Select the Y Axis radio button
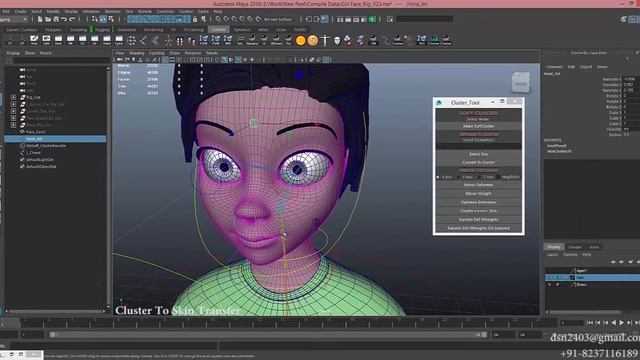 [458, 177]
